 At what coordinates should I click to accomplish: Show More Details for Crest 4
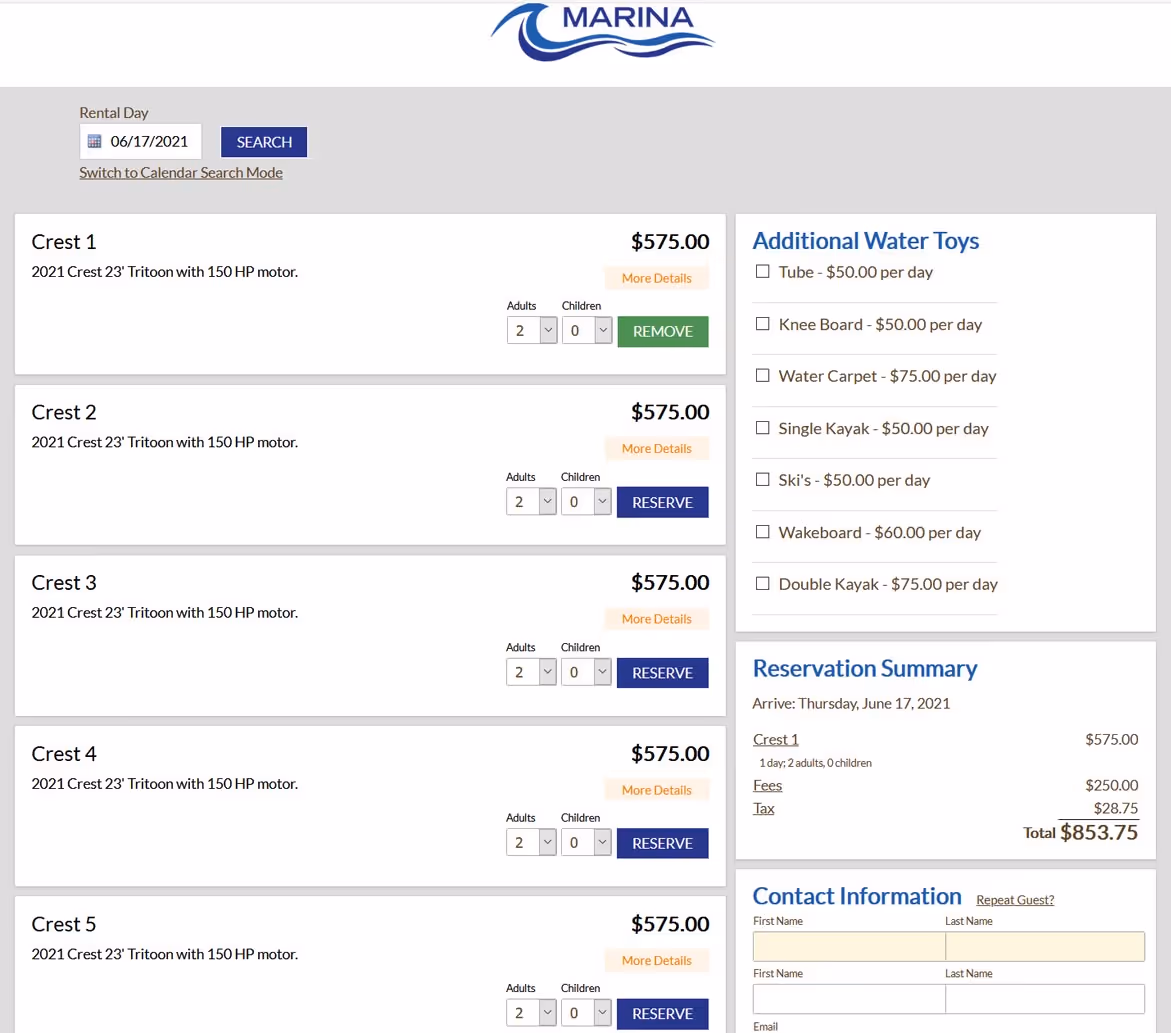657,789
